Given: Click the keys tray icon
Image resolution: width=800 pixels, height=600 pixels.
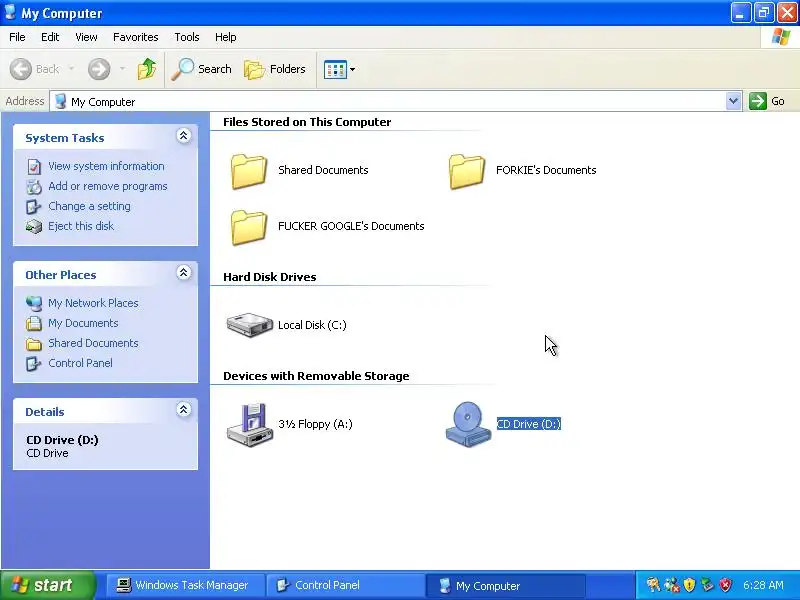Looking at the screenshot, I should [x=653, y=585].
